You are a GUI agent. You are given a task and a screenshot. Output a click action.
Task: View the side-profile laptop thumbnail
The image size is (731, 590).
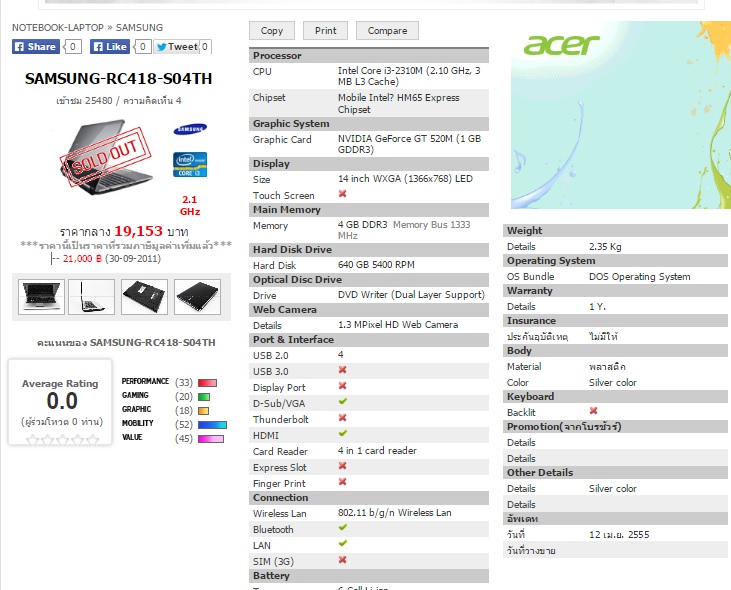91,297
